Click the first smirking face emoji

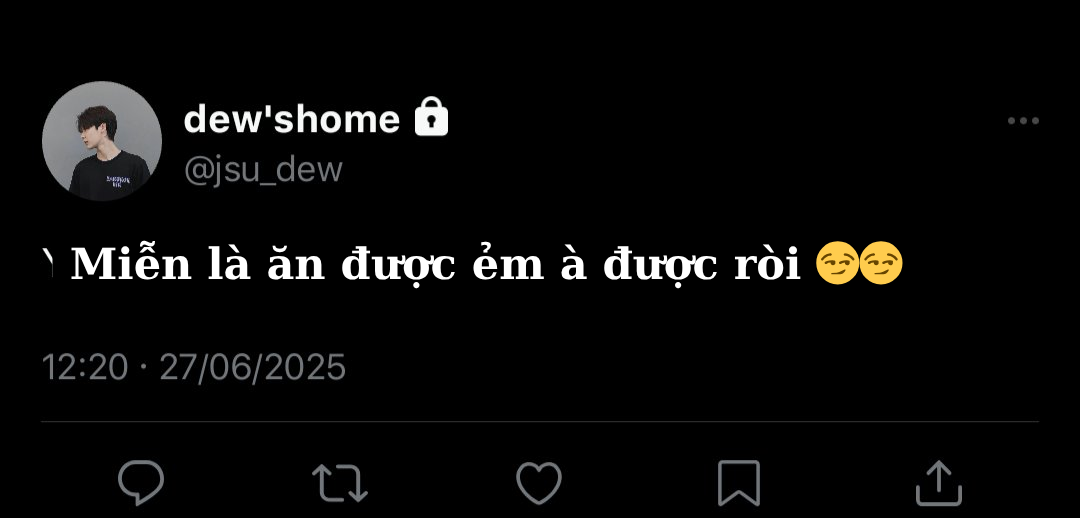click(837, 265)
